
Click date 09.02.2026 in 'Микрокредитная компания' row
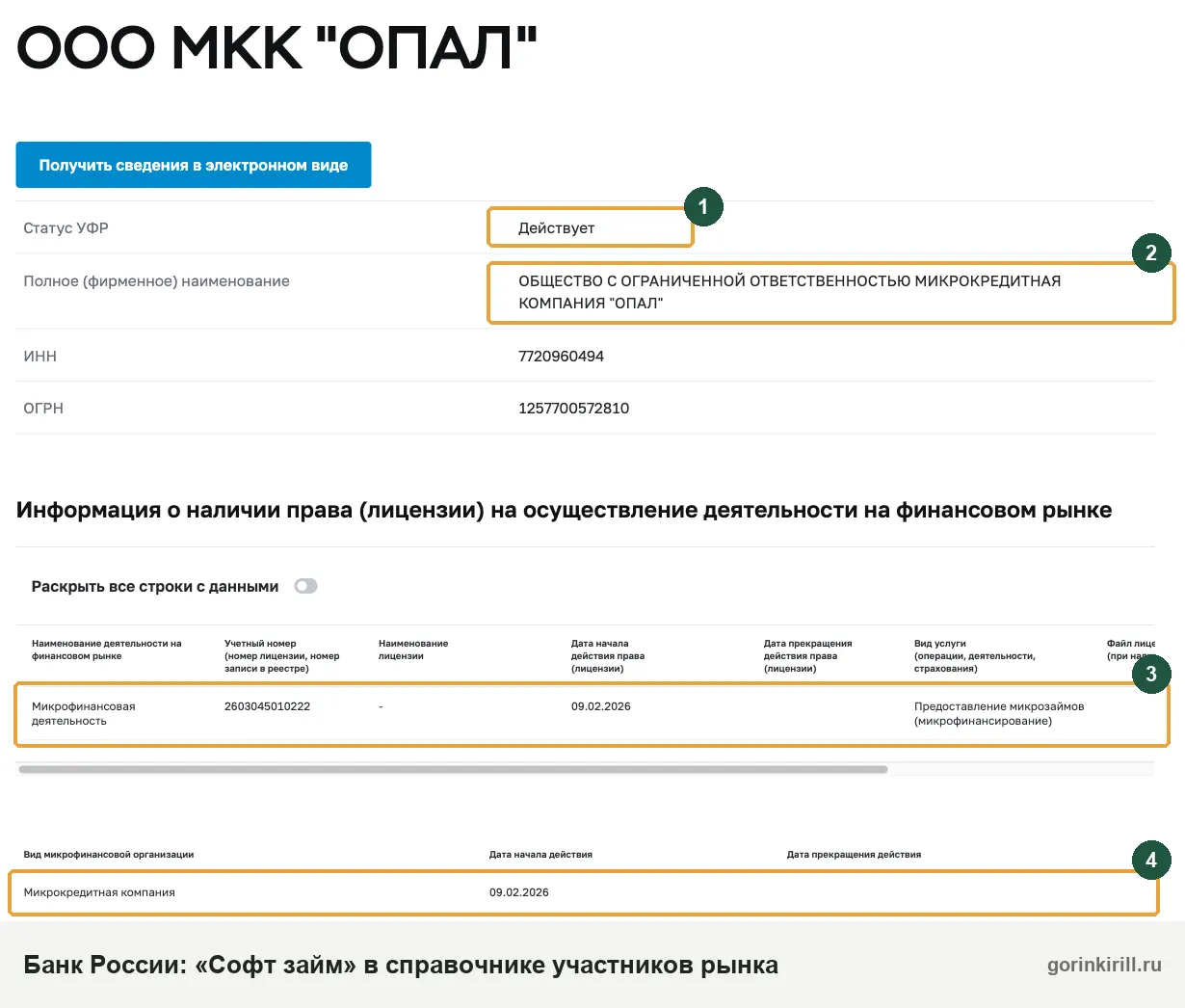pyautogui.click(x=518, y=892)
